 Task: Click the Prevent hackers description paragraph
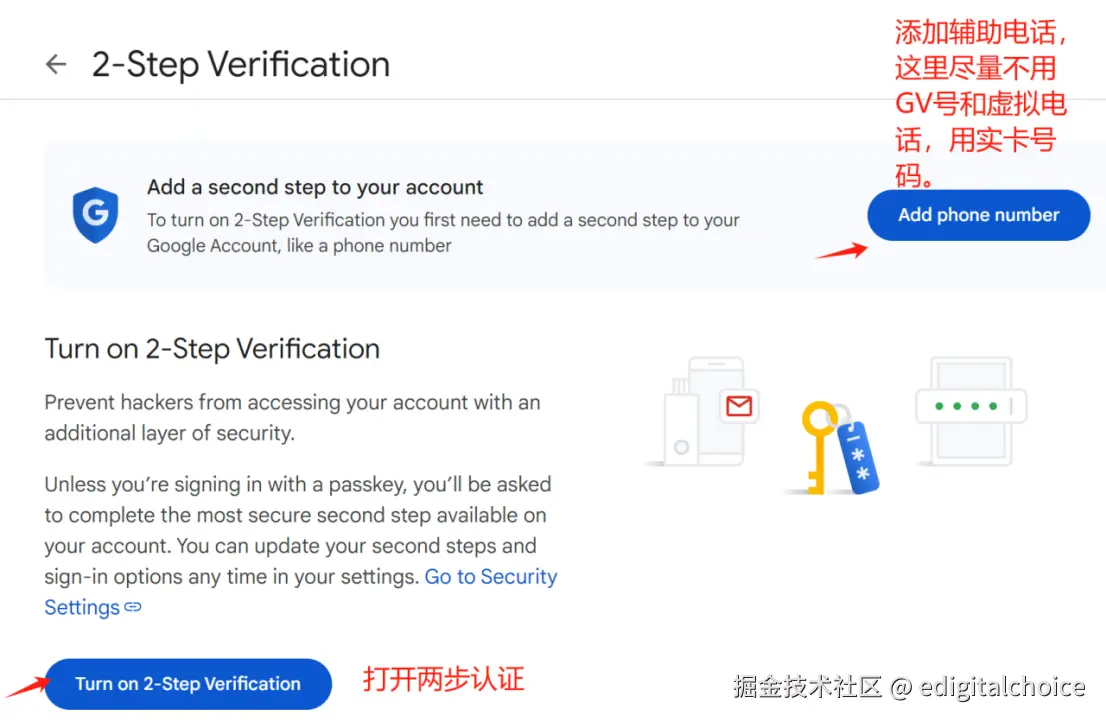click(x=292, y=418)
